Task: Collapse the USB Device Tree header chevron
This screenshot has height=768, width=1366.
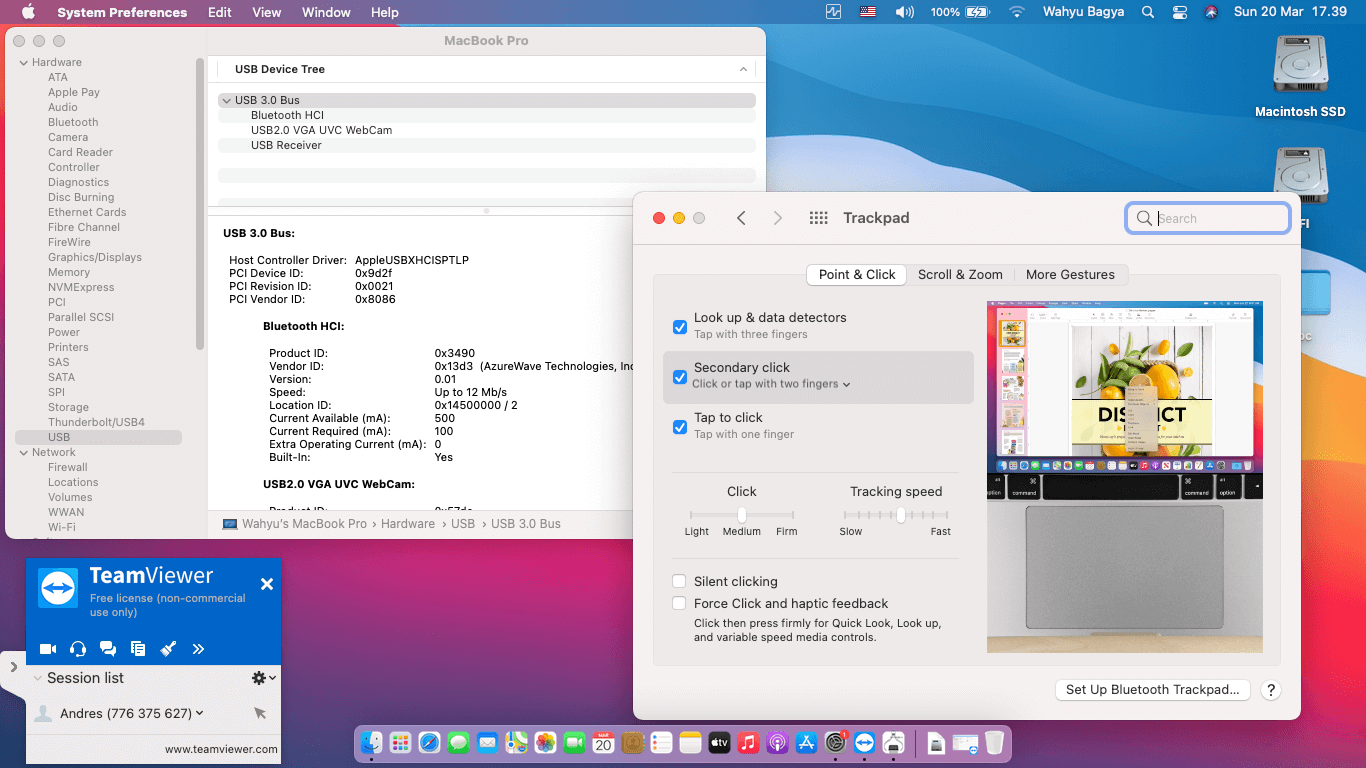Action: (x=743, y=69)
